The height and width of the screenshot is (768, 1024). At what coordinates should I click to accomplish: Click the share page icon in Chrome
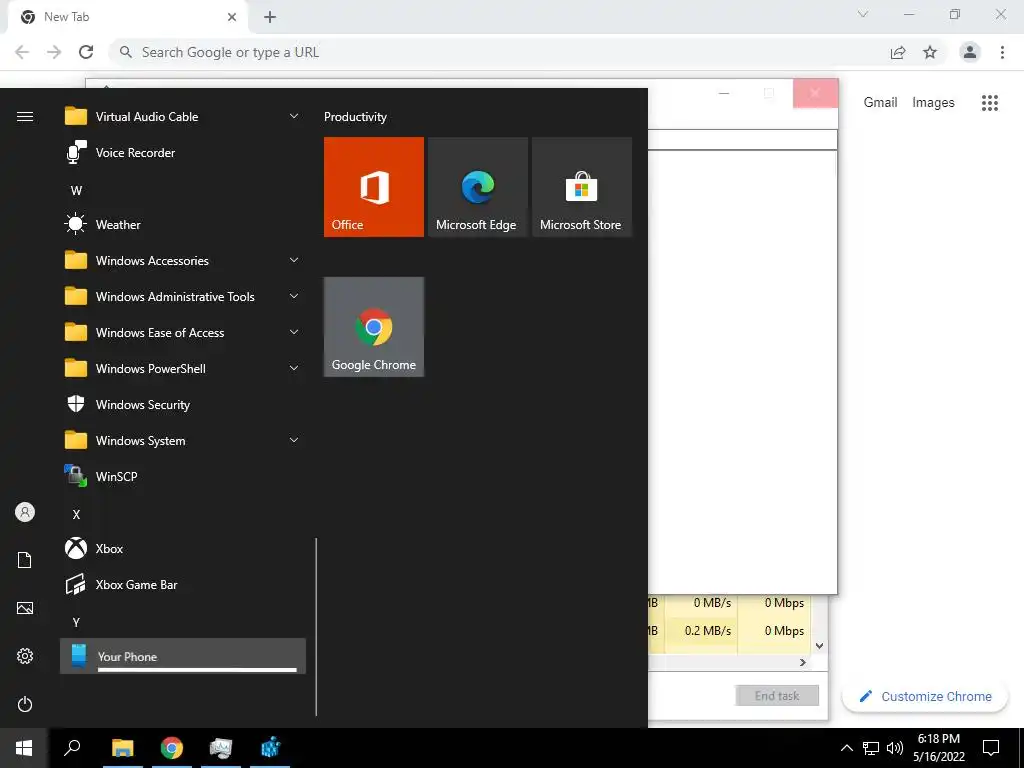click(x=898, y=52)
